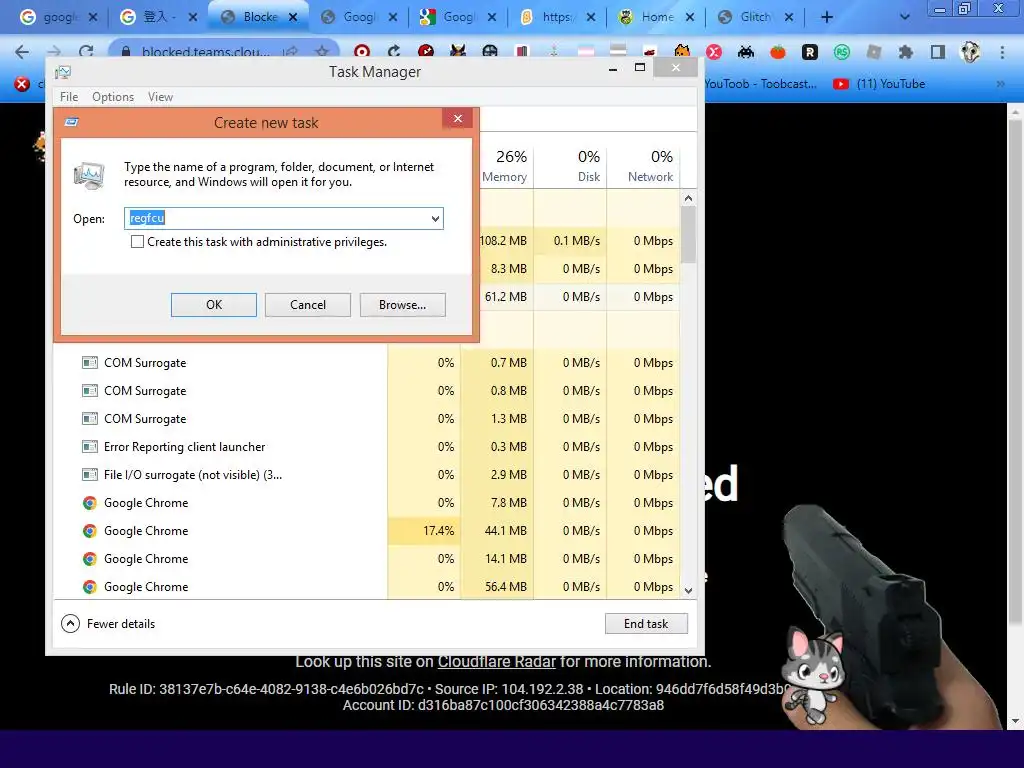
Task: Open a new Chrome tab with plus
Action: click(827, 17)
